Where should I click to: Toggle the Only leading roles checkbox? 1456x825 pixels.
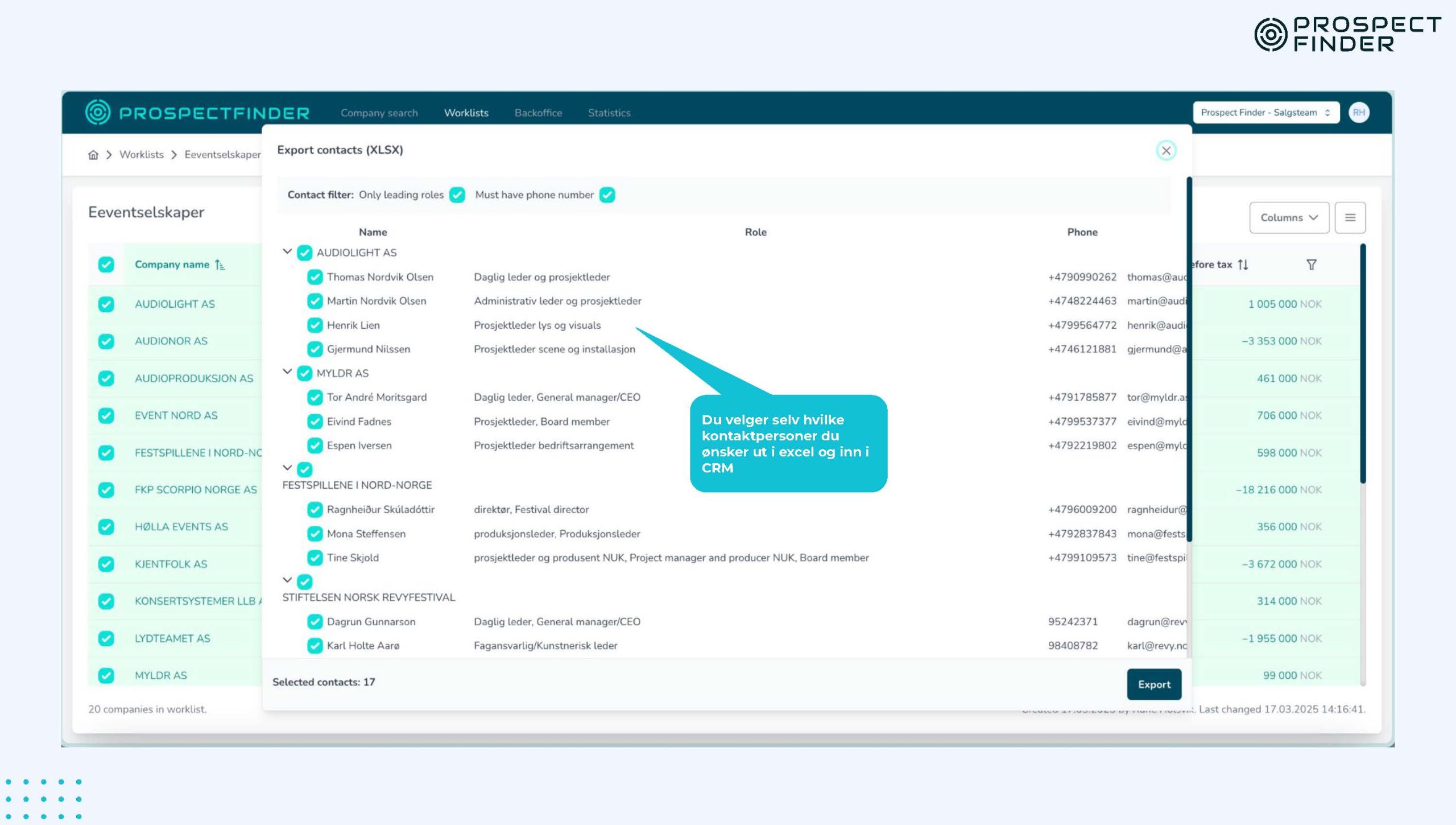coord(457,195)
